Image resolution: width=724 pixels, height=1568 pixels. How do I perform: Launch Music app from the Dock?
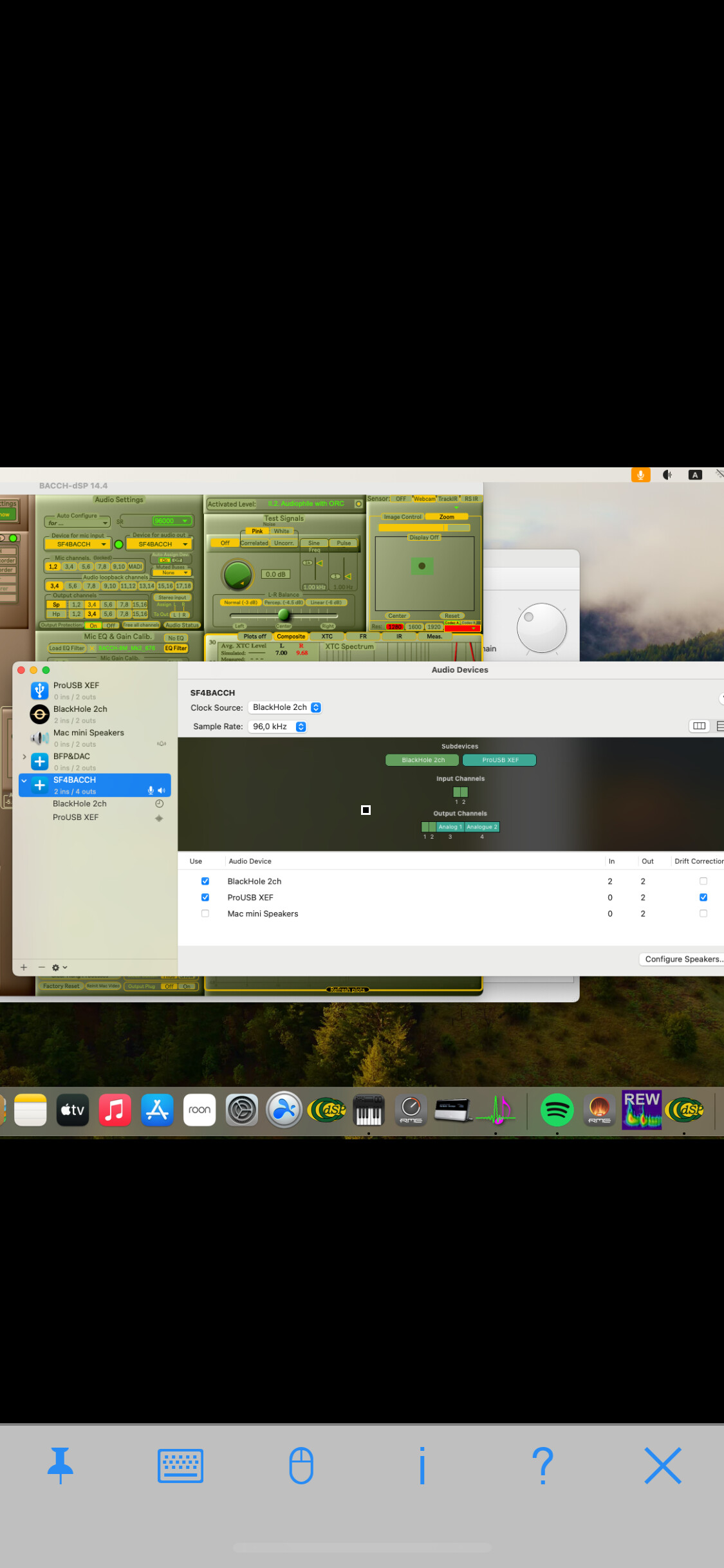(x=115, y=1110)
